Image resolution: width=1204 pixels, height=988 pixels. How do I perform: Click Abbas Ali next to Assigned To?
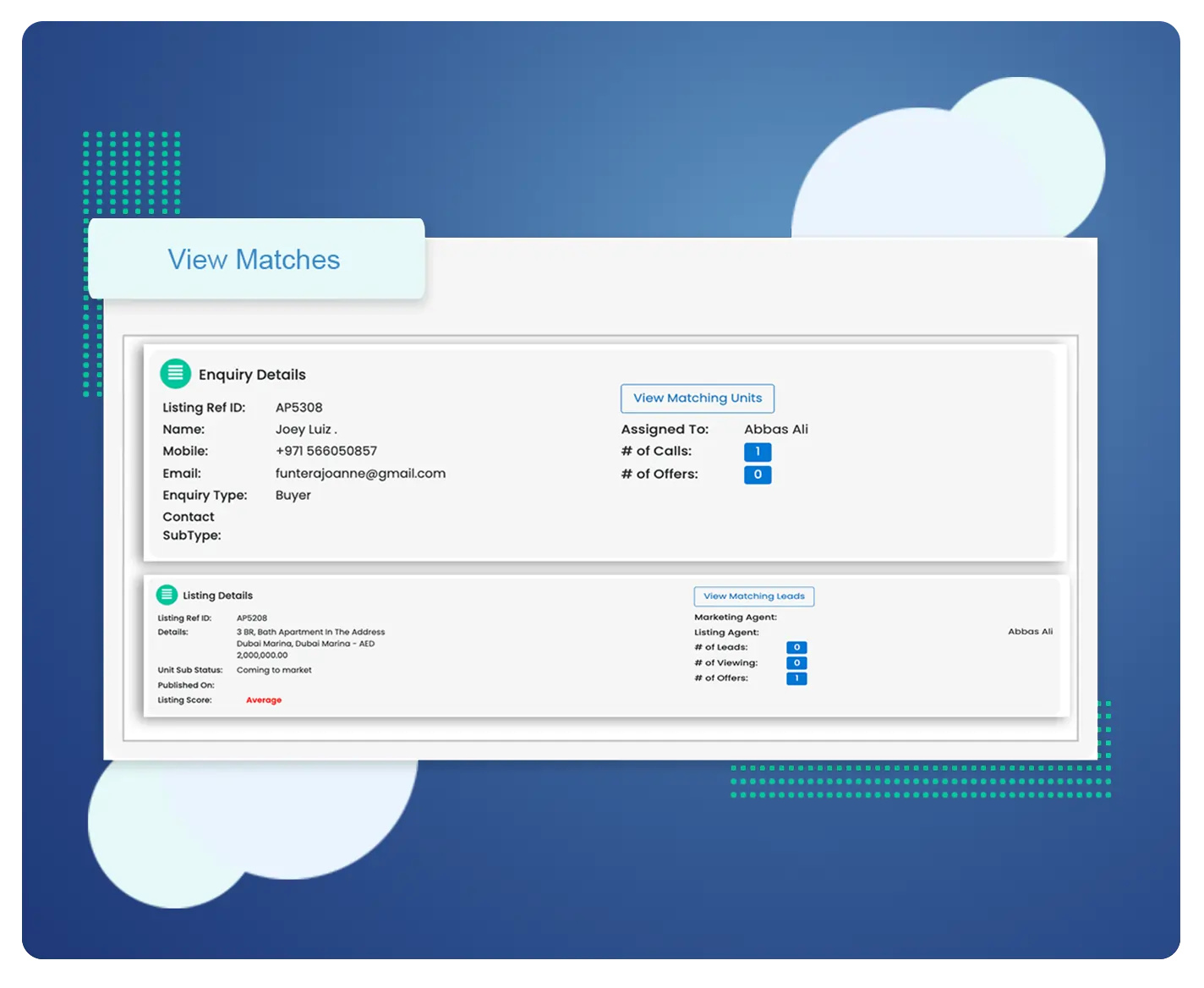pyautogui.click(x=775, y=430)
